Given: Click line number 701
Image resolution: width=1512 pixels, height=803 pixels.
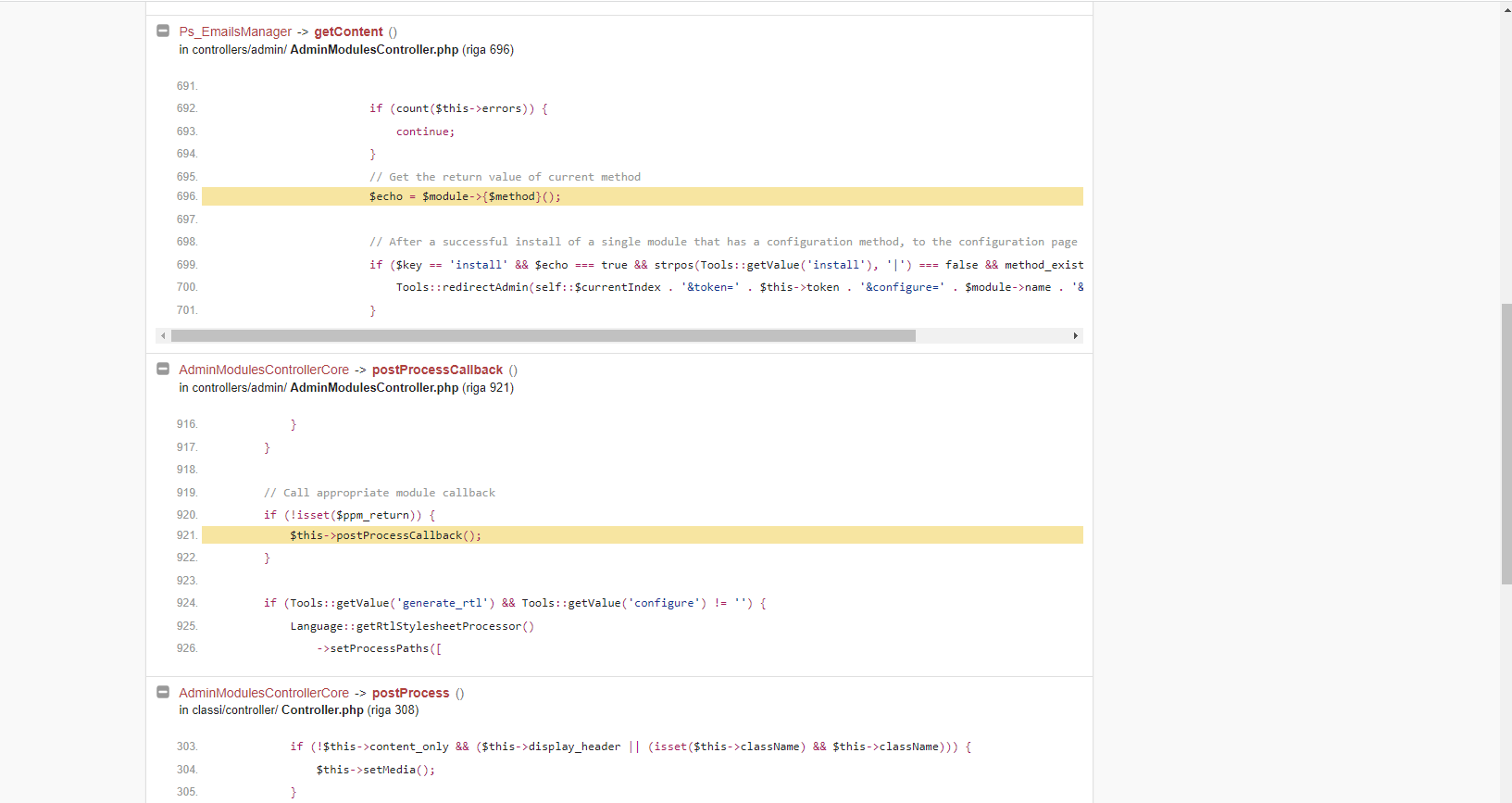Looking at the screenshot, I should click(x=187, y=310).
